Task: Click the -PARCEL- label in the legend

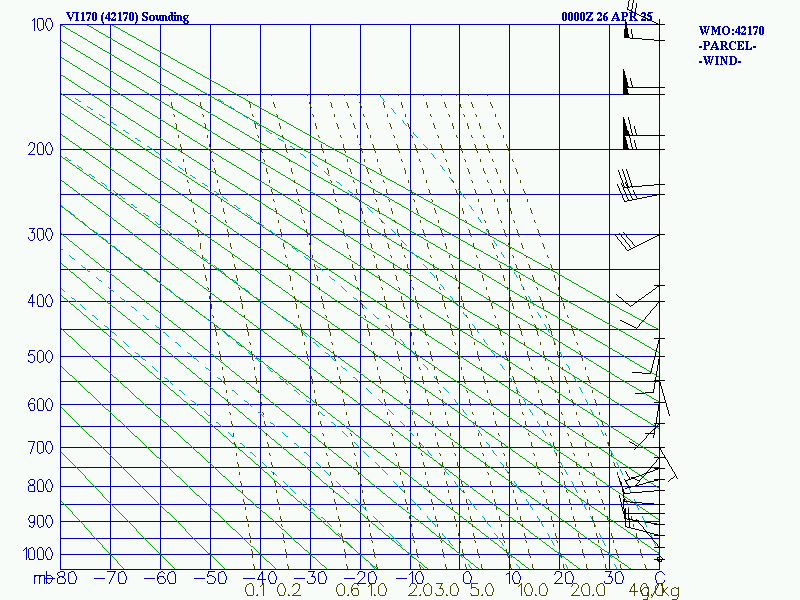Action: (x=727, y=46)
